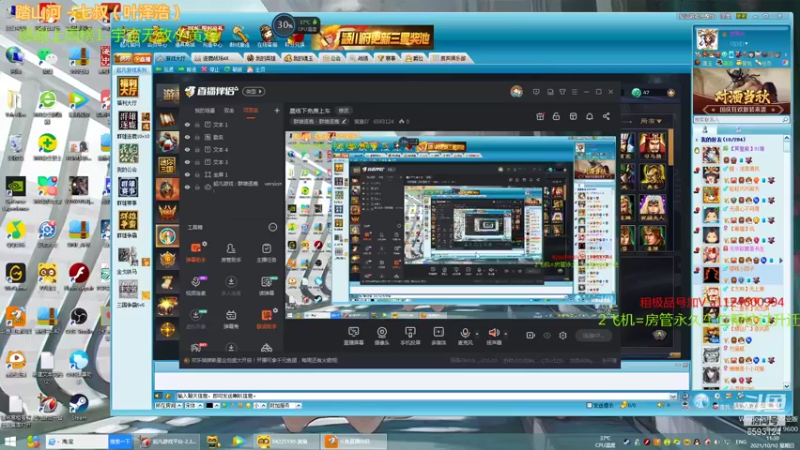Viewport: 800px width, 450px height.
Task: Open the Steam desktop shortcut
Action: pos(79,407)
